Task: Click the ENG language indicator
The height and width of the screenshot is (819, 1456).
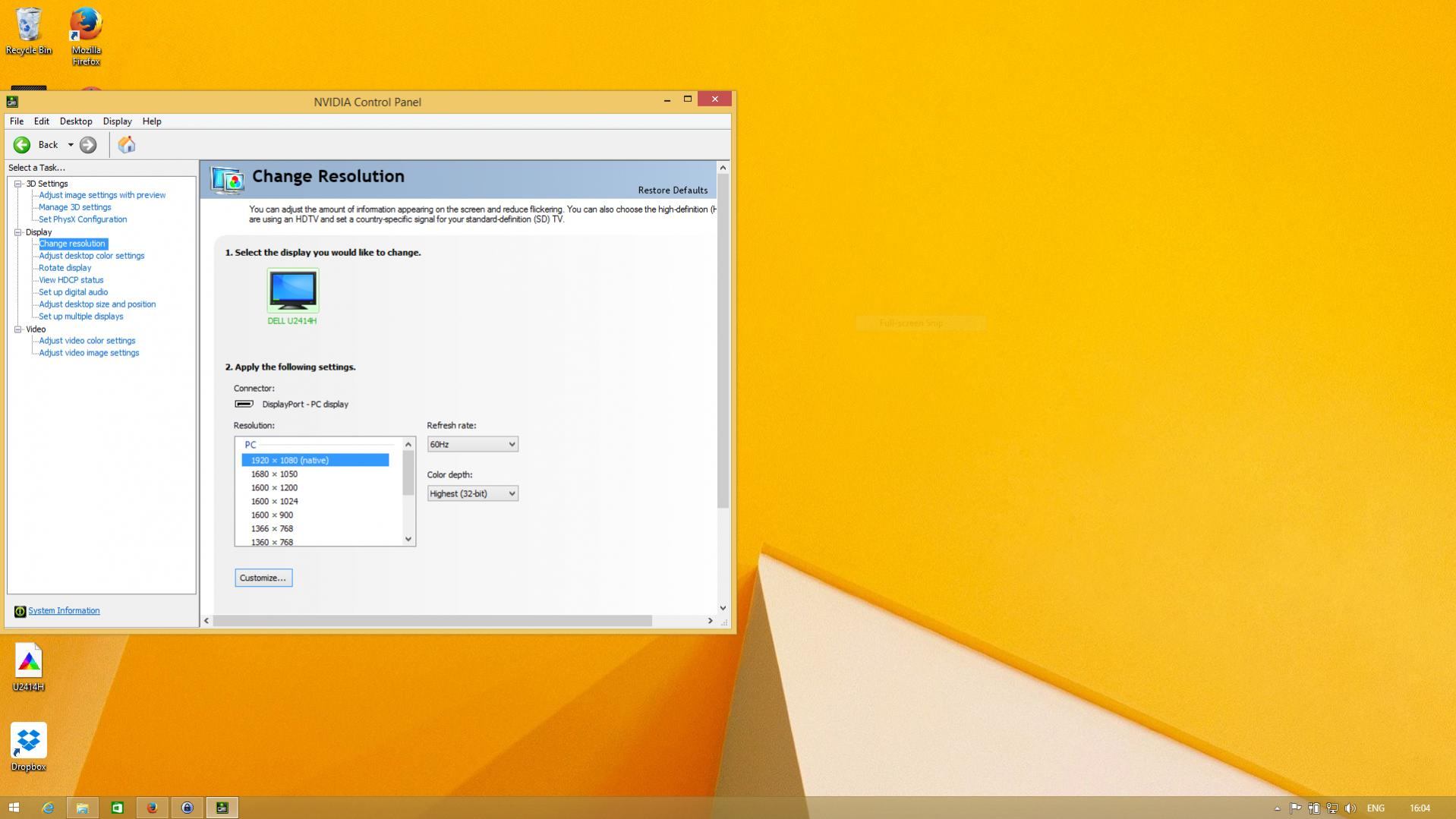Action: click(x=1376, y=808)
